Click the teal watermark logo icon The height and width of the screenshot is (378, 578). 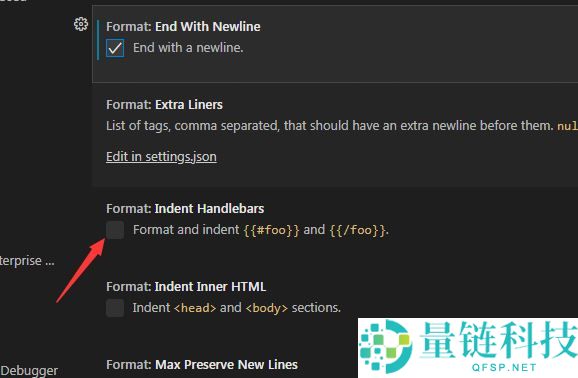(386, 347)
